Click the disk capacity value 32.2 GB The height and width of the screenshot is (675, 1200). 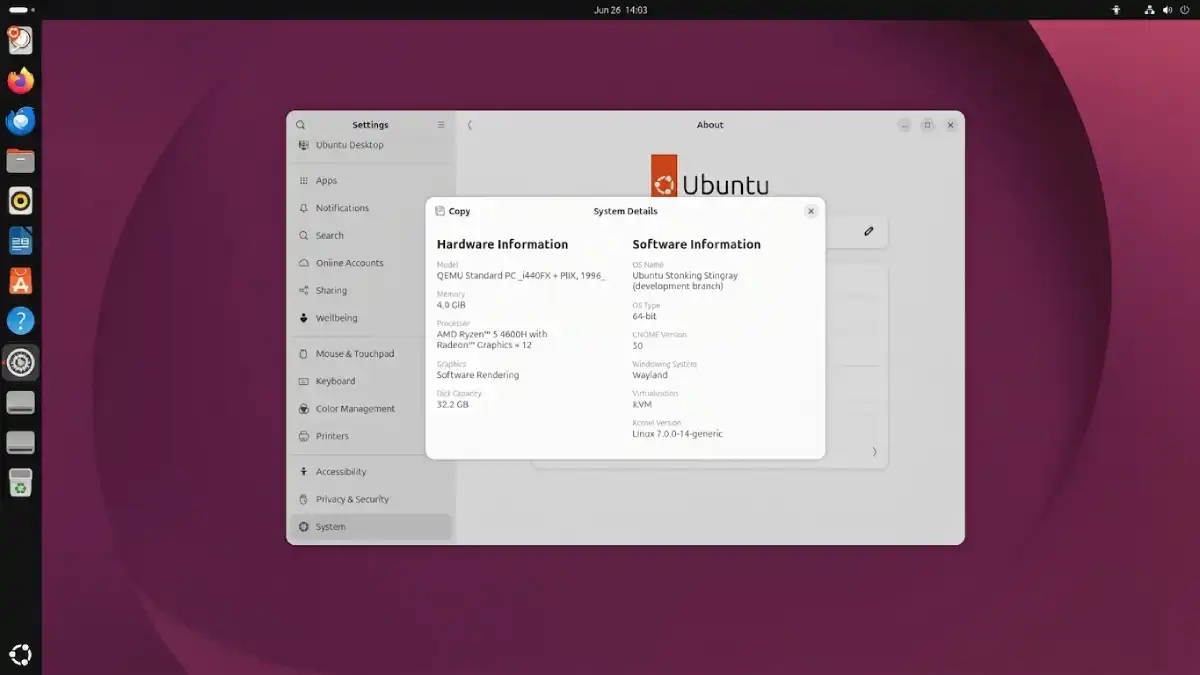pyautogui.click(x=453, y=404)
